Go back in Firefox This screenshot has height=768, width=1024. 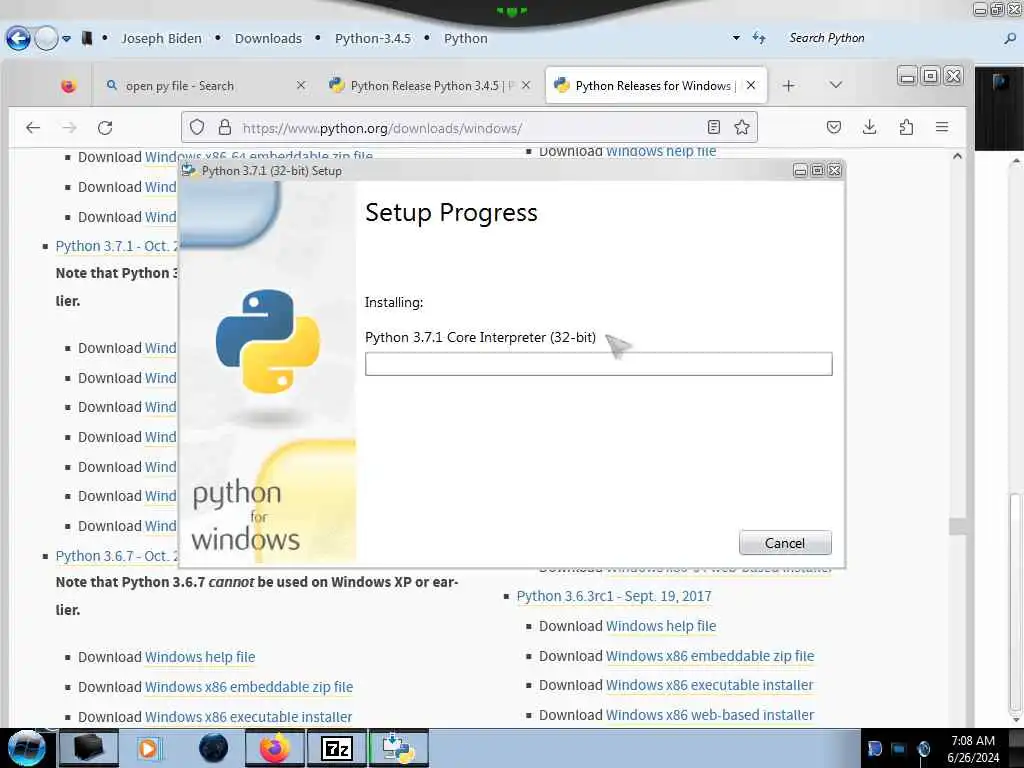[33, 127]
